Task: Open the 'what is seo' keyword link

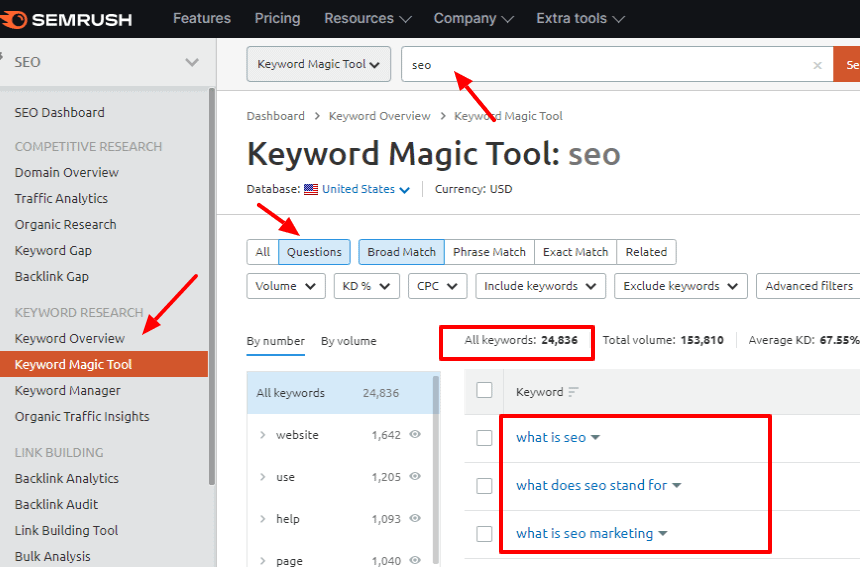Action: tap(551, 438)
